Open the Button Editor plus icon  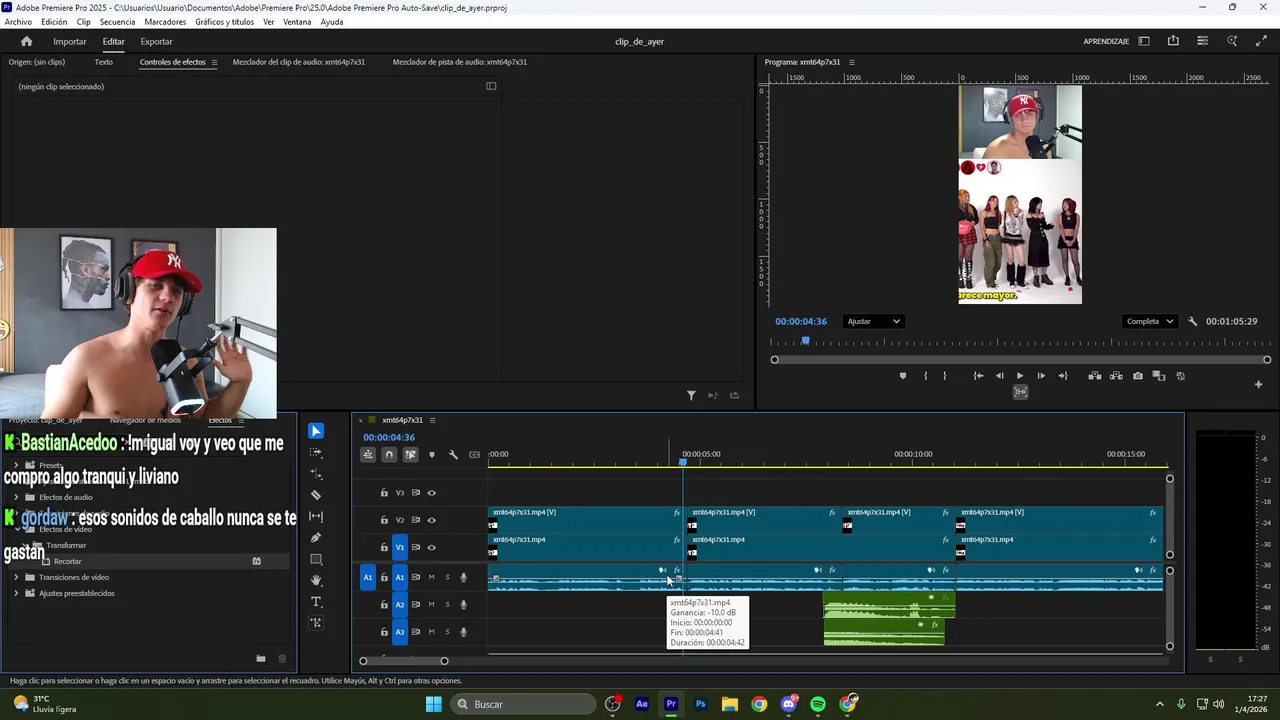click(1258, 384)
